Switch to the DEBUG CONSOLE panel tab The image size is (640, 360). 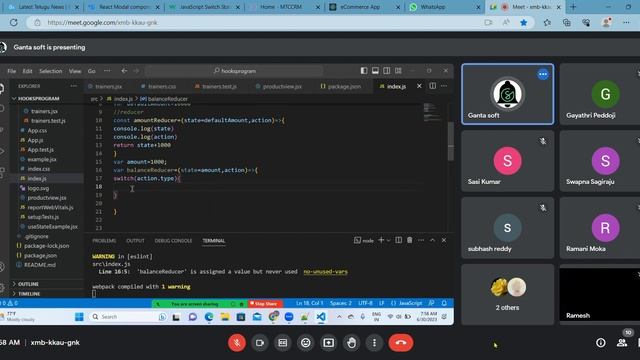[x=173, y=241]
